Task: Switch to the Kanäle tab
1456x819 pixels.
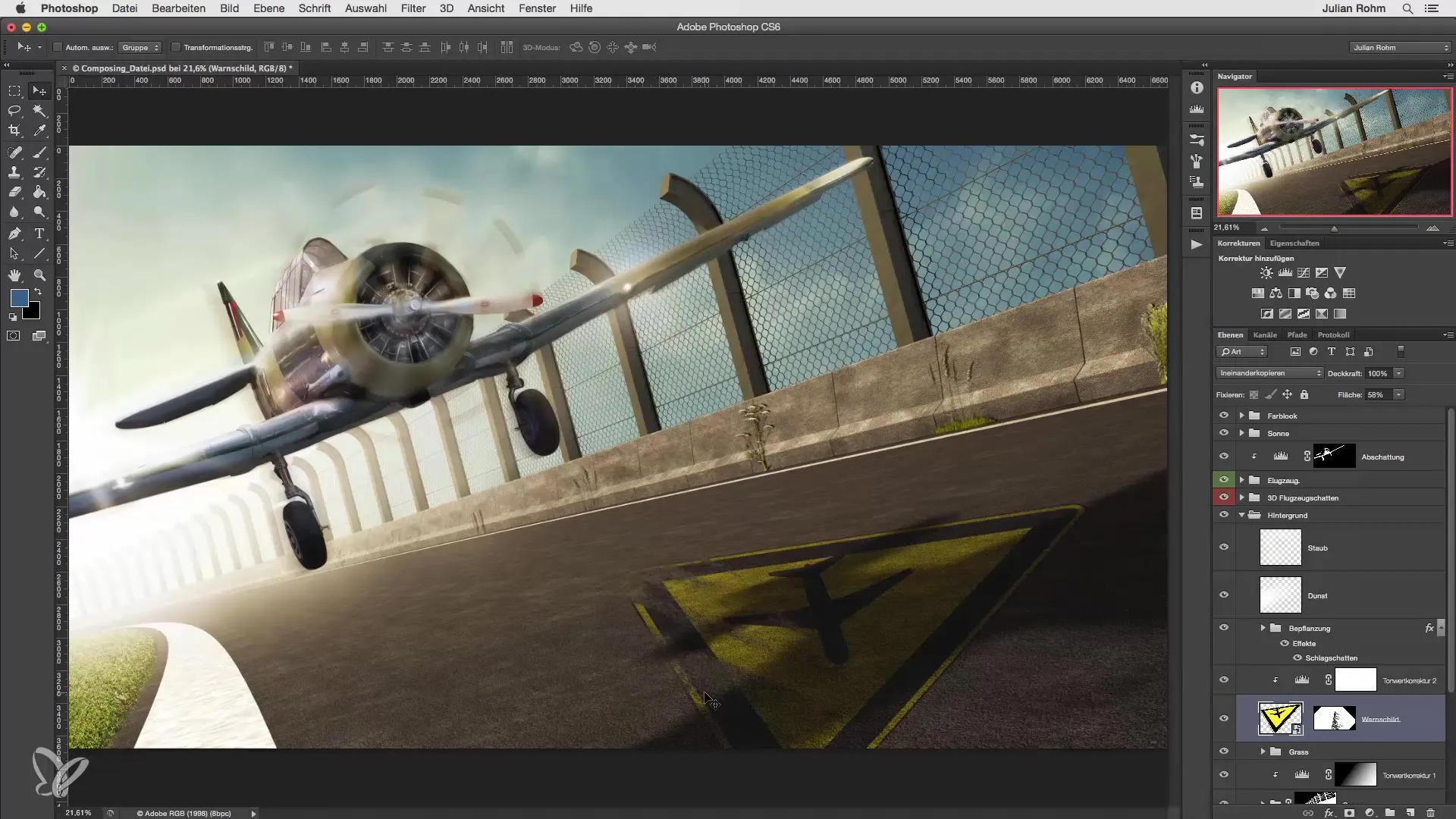Action: (x=1265, y=334)
